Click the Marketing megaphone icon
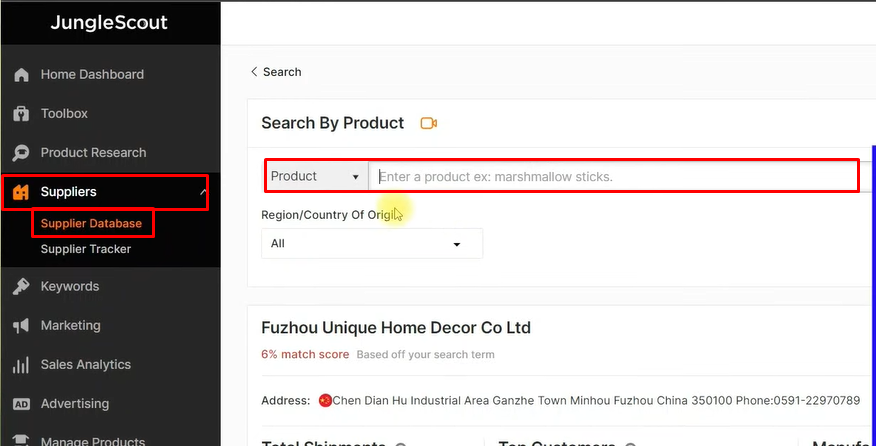The image size is (876, 446). (21, 325)
